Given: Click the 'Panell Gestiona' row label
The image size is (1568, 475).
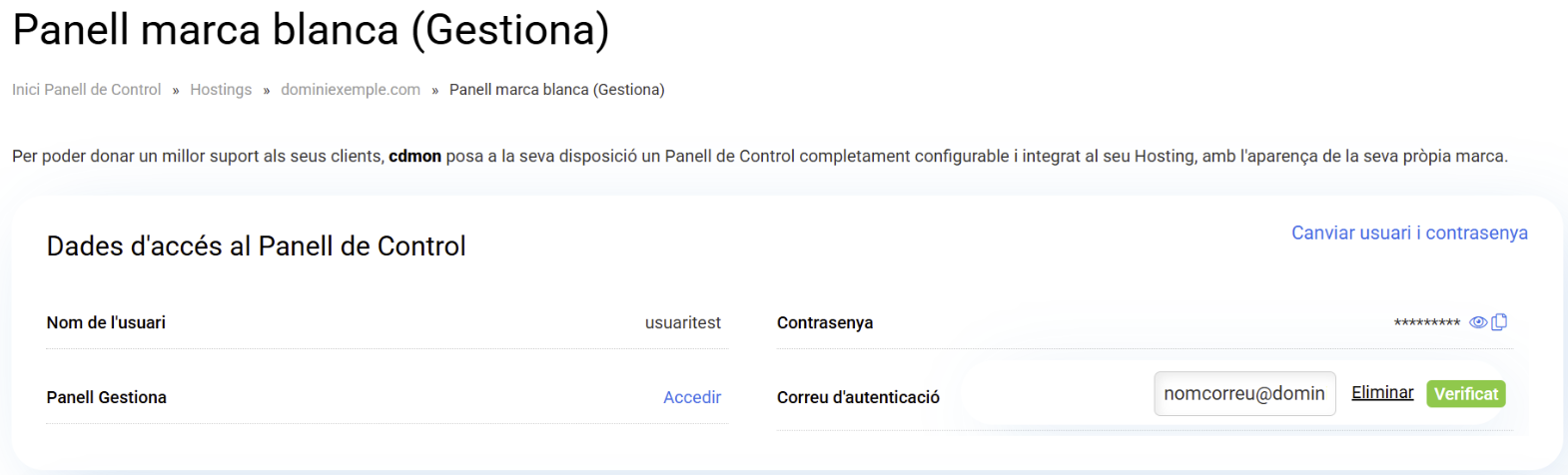Looking at the screenshot, I should 106,397.
